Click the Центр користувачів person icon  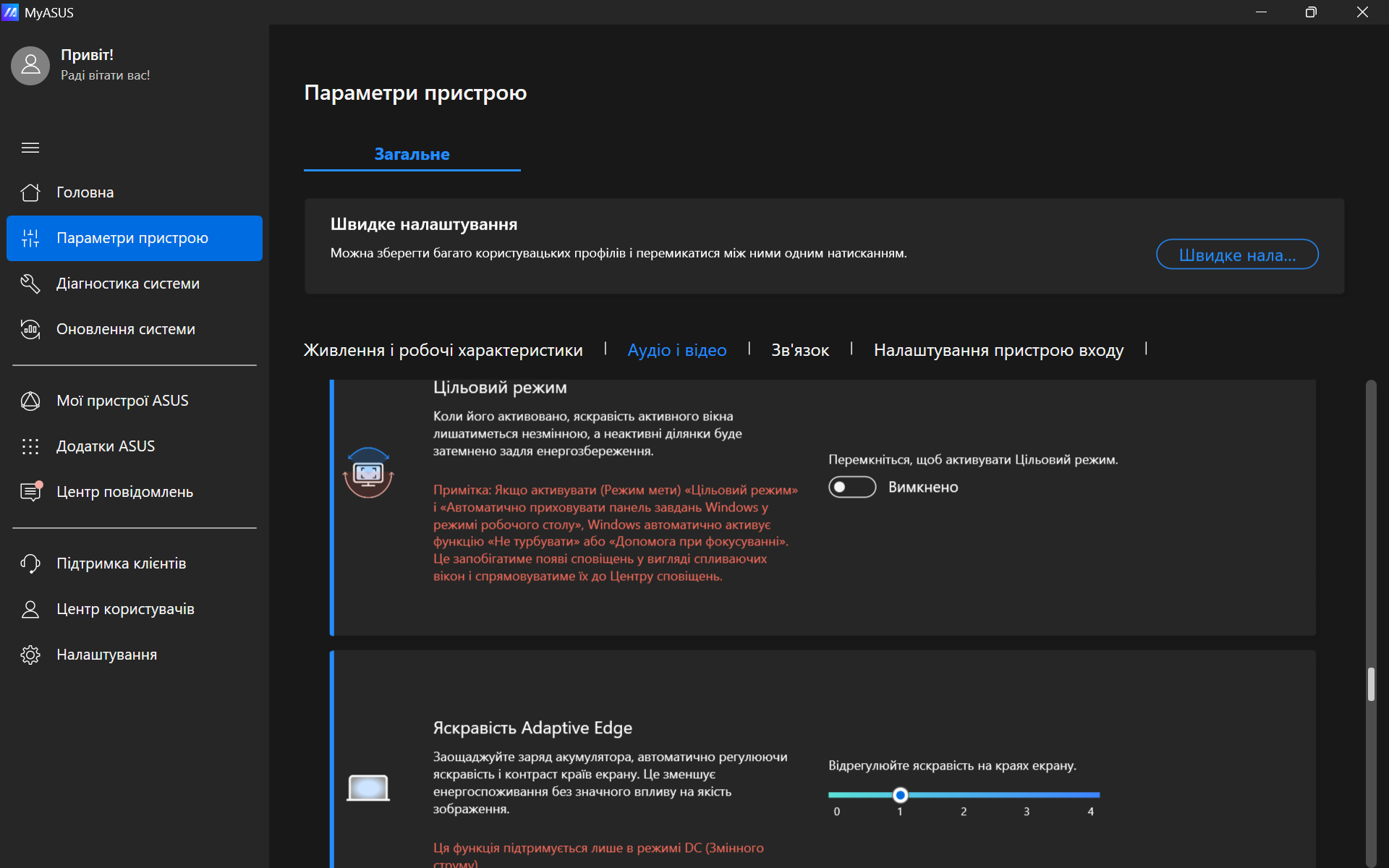coord(30,609)
